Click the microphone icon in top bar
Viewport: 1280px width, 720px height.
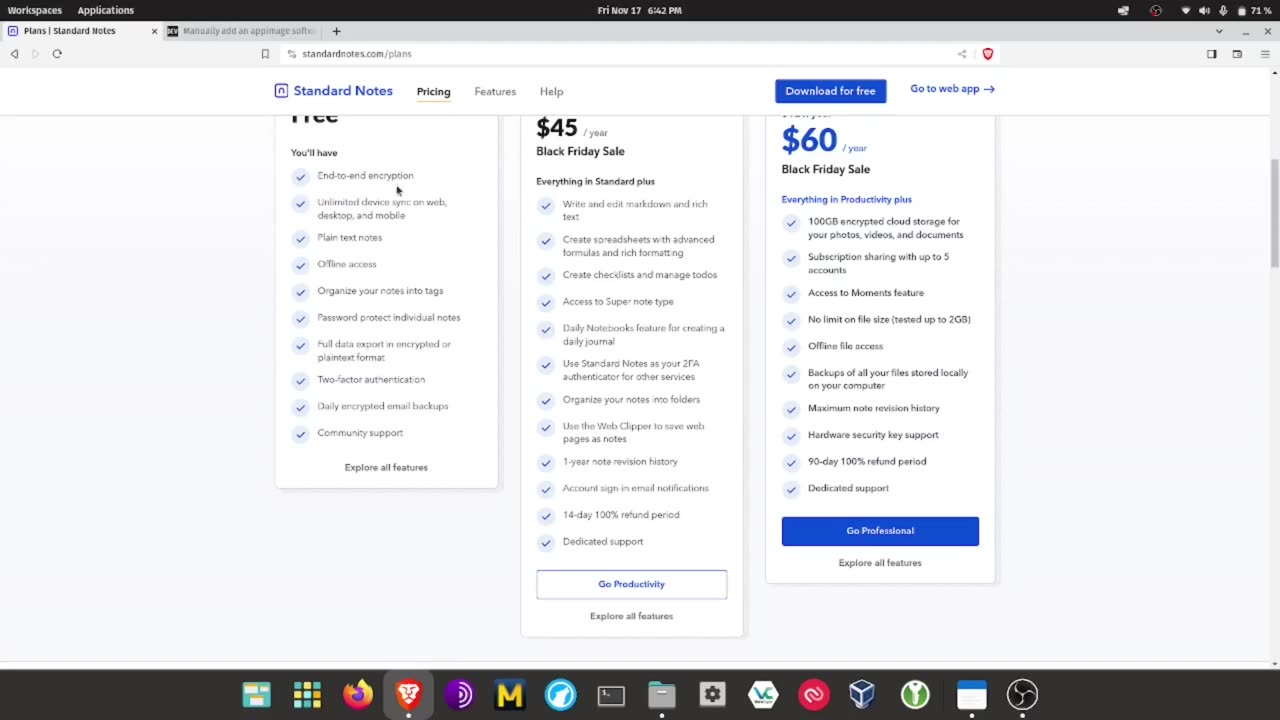[x=1223, y=10]
